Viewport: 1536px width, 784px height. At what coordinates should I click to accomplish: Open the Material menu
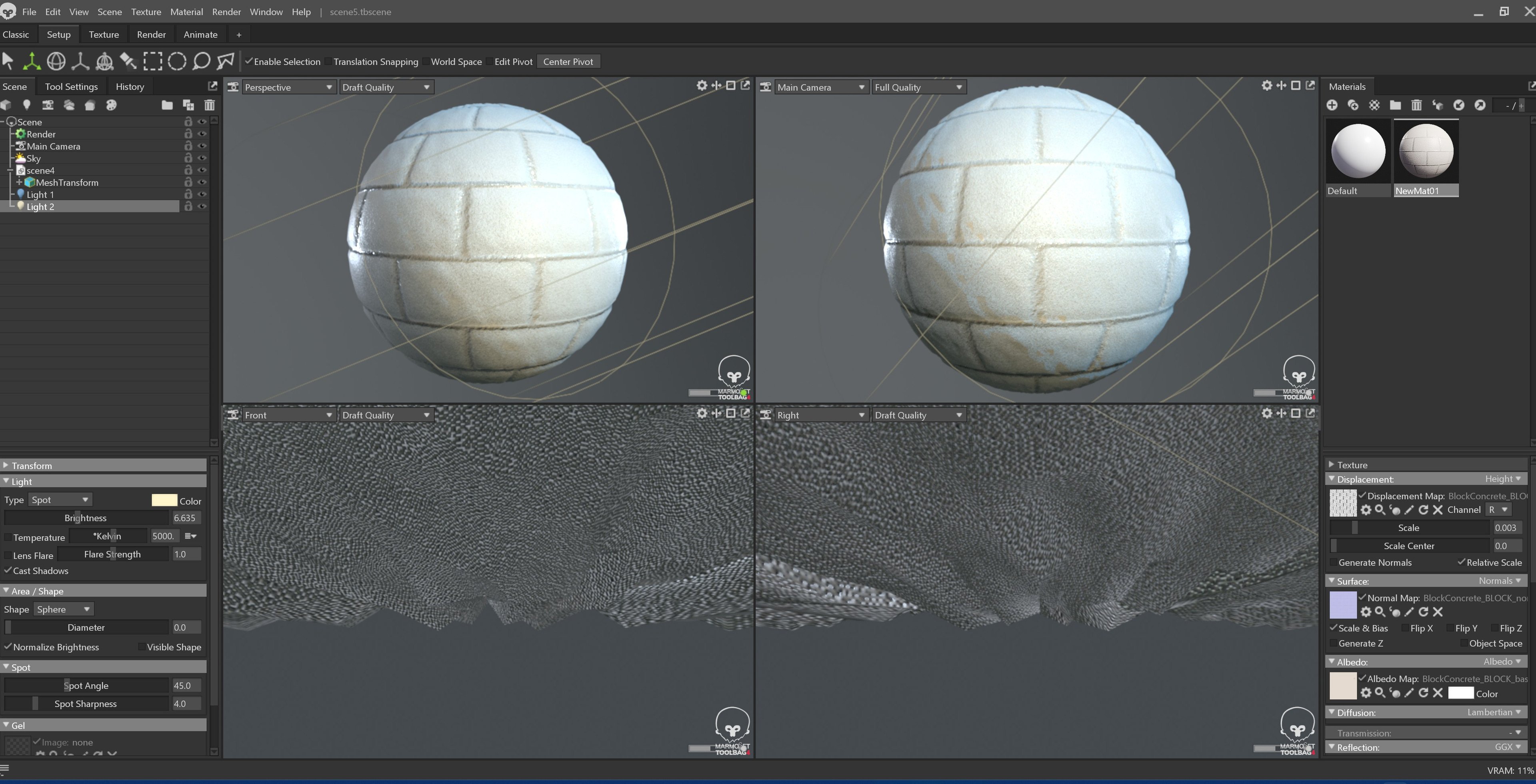tap(186, 12)
